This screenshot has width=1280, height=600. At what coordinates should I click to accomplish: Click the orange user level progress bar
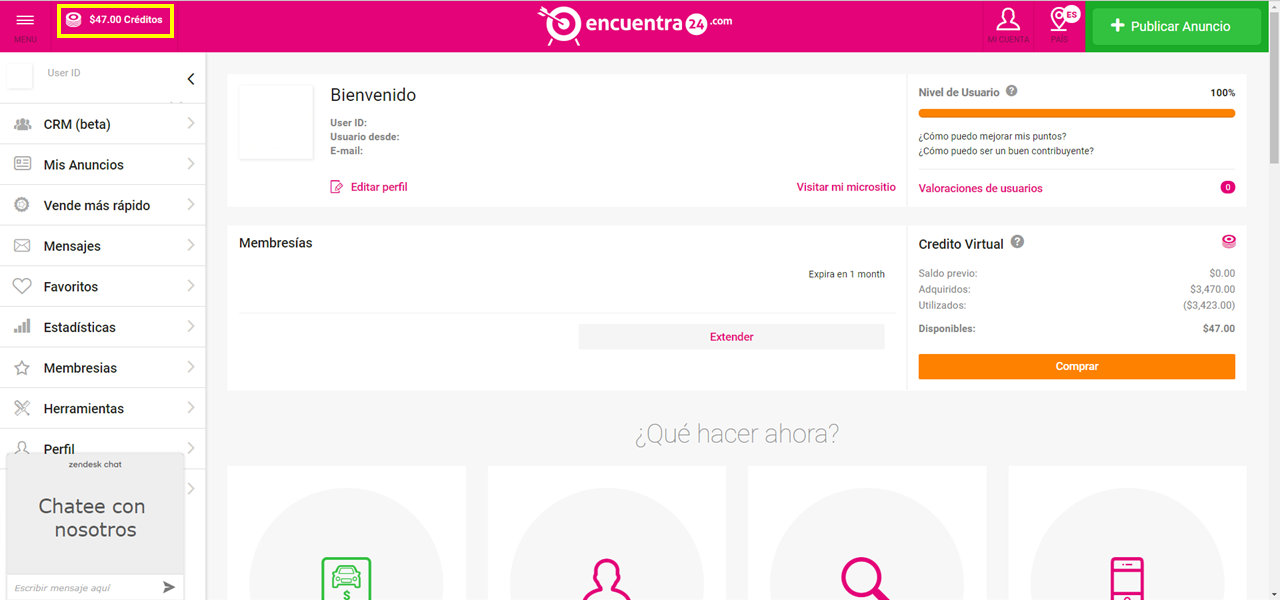(1077, 113)
